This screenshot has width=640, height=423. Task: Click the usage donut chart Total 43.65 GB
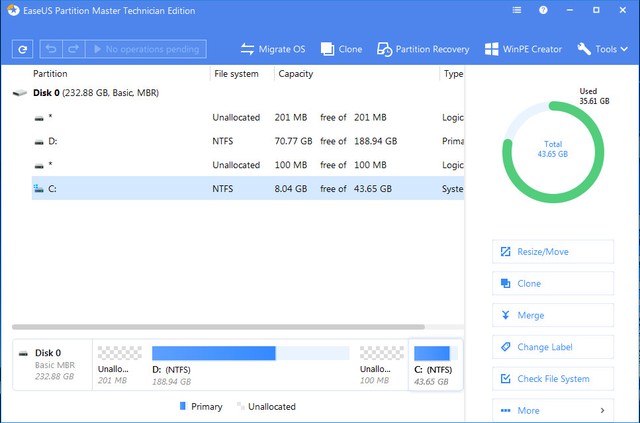coord(553,152)
